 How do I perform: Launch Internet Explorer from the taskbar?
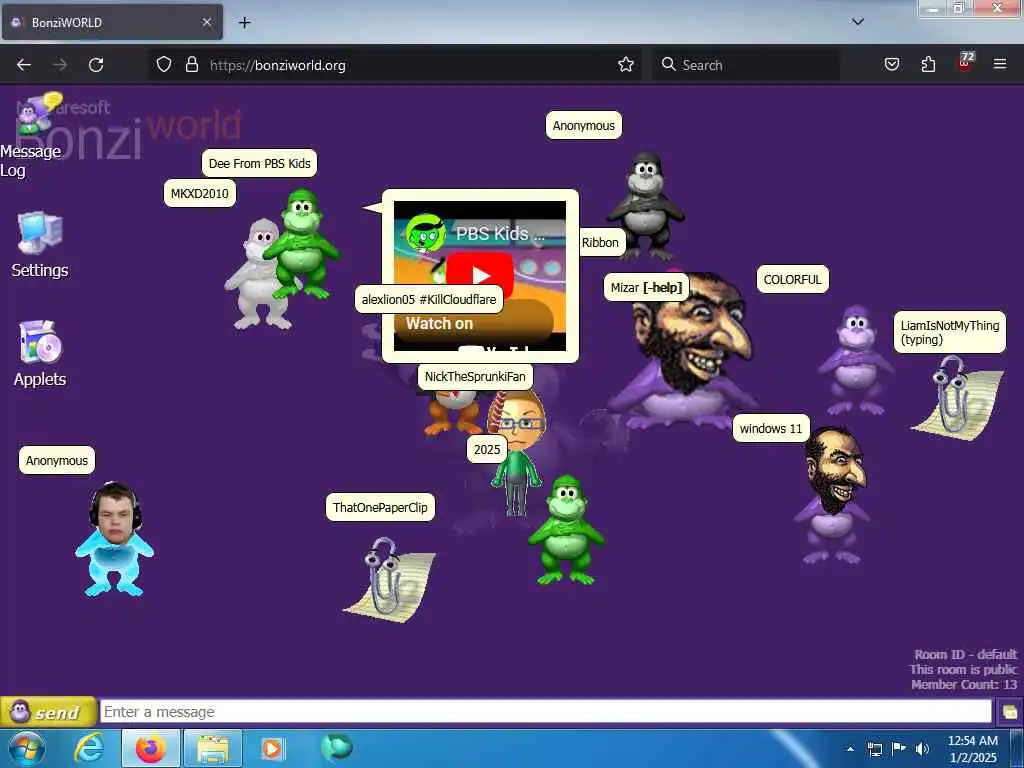coord(88,748)
